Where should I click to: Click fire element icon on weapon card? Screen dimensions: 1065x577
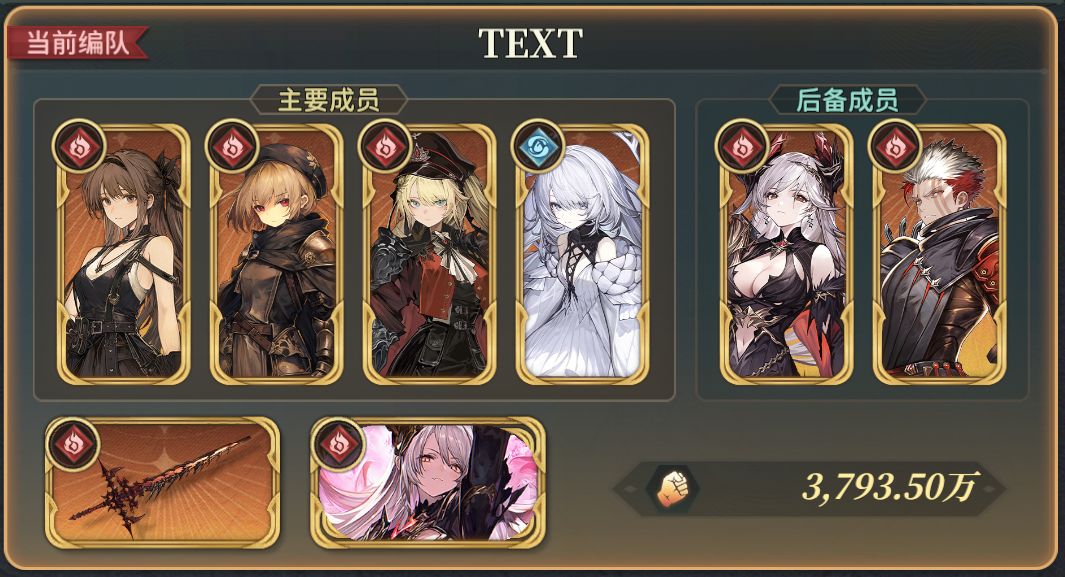(73, 445)
